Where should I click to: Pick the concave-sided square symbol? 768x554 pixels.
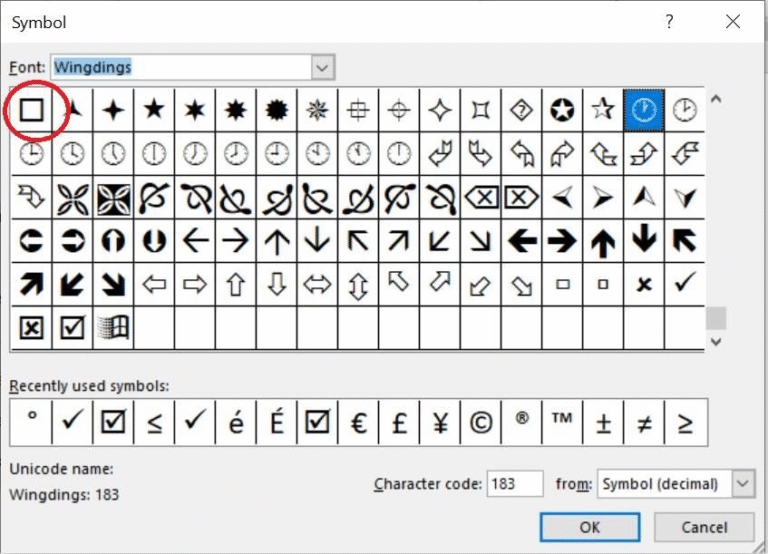[x=480, y=110]
